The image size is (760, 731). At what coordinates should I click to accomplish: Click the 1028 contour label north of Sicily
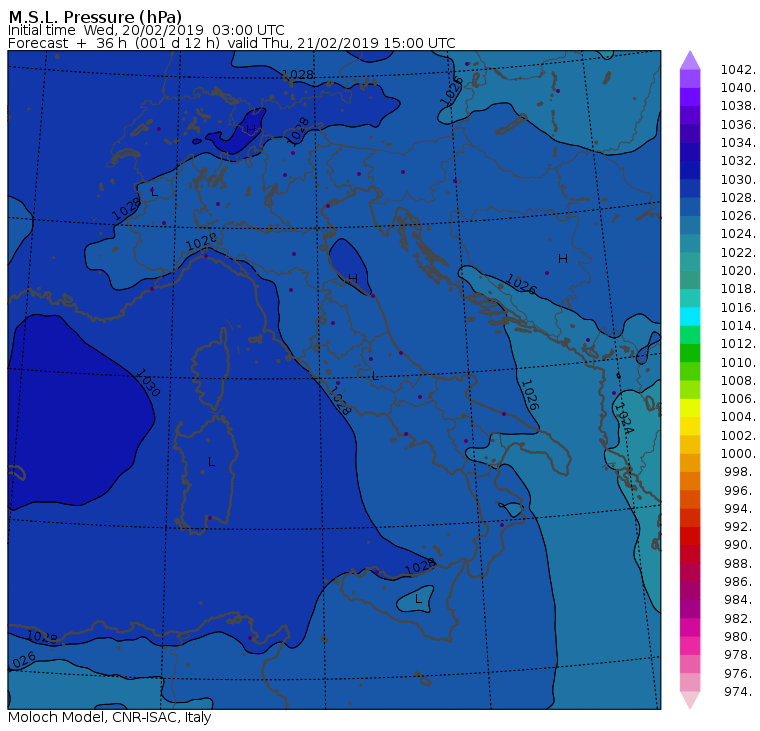click(x=420, y=566)
